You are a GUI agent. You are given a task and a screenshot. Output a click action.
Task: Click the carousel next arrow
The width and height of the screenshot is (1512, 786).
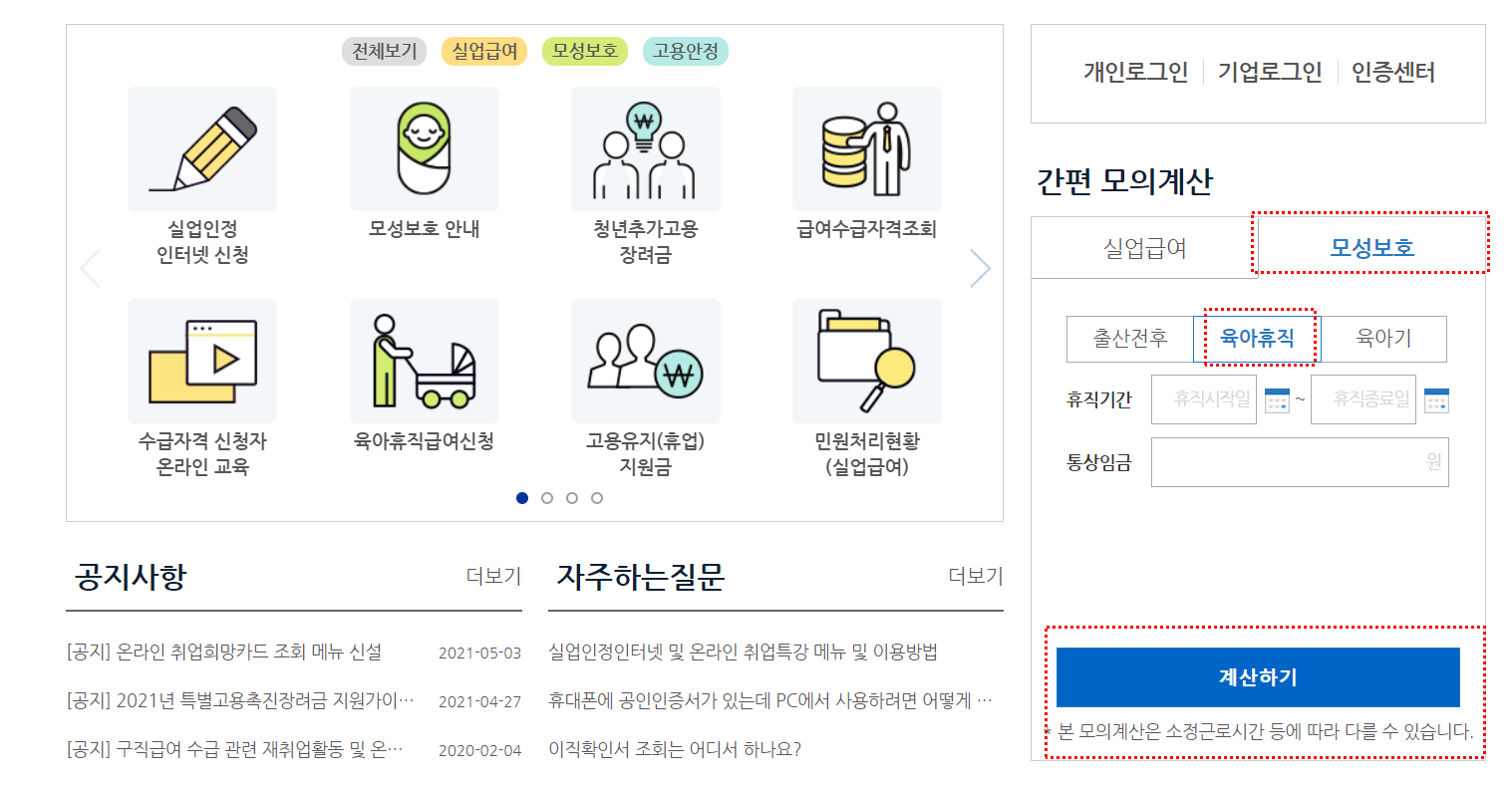coord(981,268)
